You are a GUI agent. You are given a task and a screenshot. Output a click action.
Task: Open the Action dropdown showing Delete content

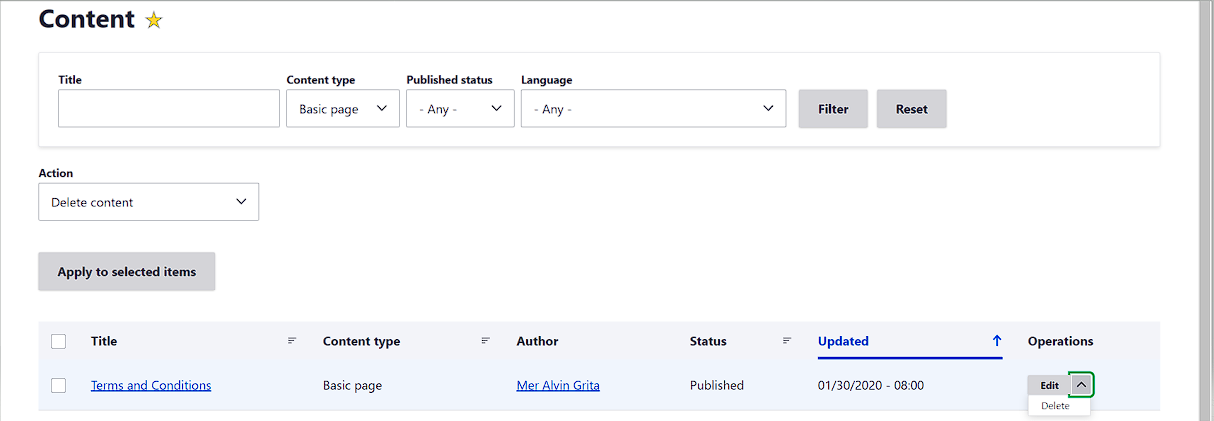148,202
